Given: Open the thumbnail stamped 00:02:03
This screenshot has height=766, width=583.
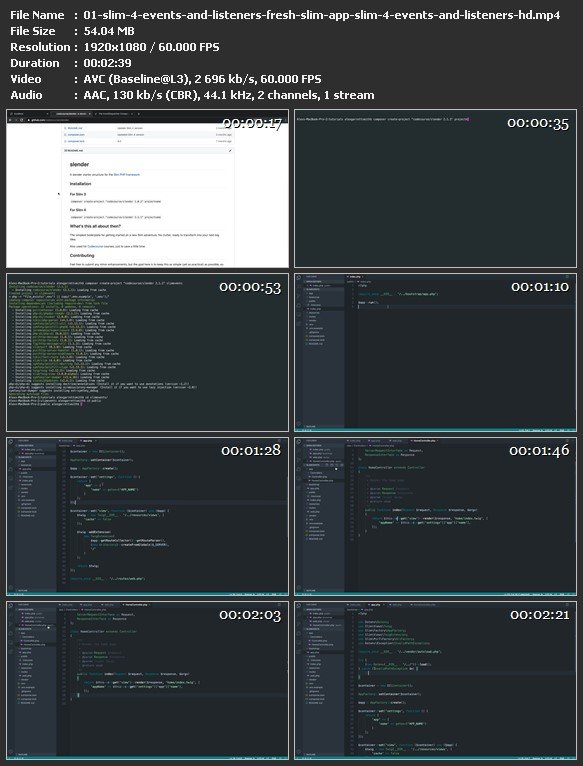Looking at the screenshot, I should (x=147, y=681).
